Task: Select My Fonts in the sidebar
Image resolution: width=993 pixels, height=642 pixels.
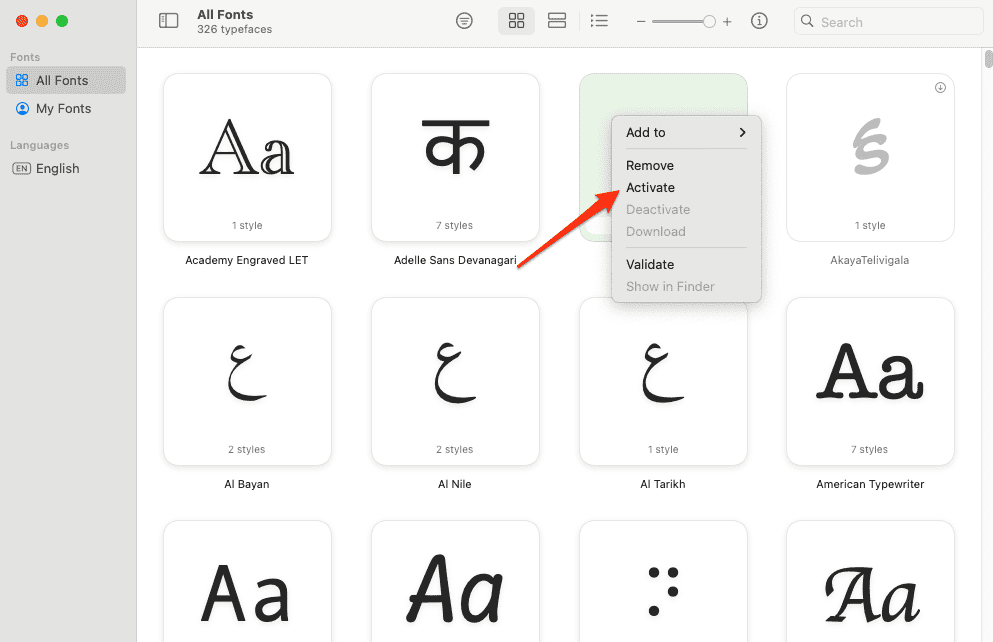Action: coord(63,108)
